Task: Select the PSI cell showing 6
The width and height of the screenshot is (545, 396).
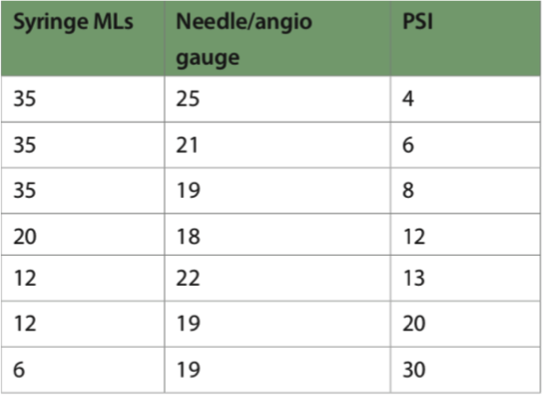Action: (466, 145)
